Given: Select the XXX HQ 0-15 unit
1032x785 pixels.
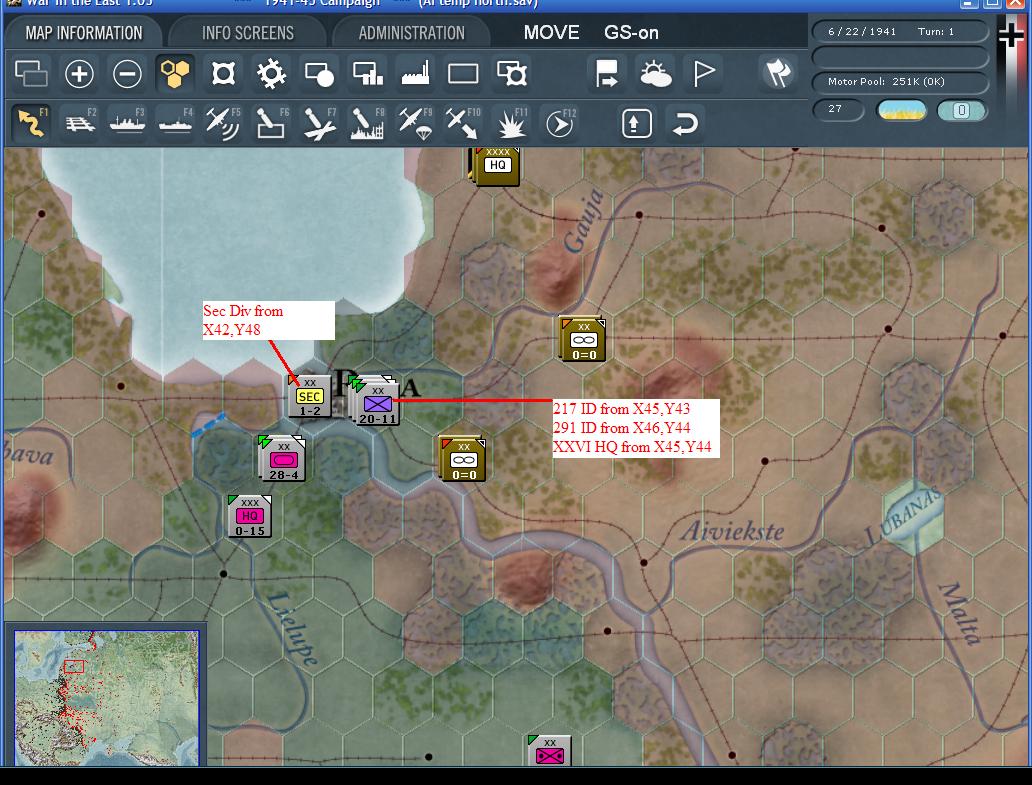Looking at the screenshot, I should 249,516.
